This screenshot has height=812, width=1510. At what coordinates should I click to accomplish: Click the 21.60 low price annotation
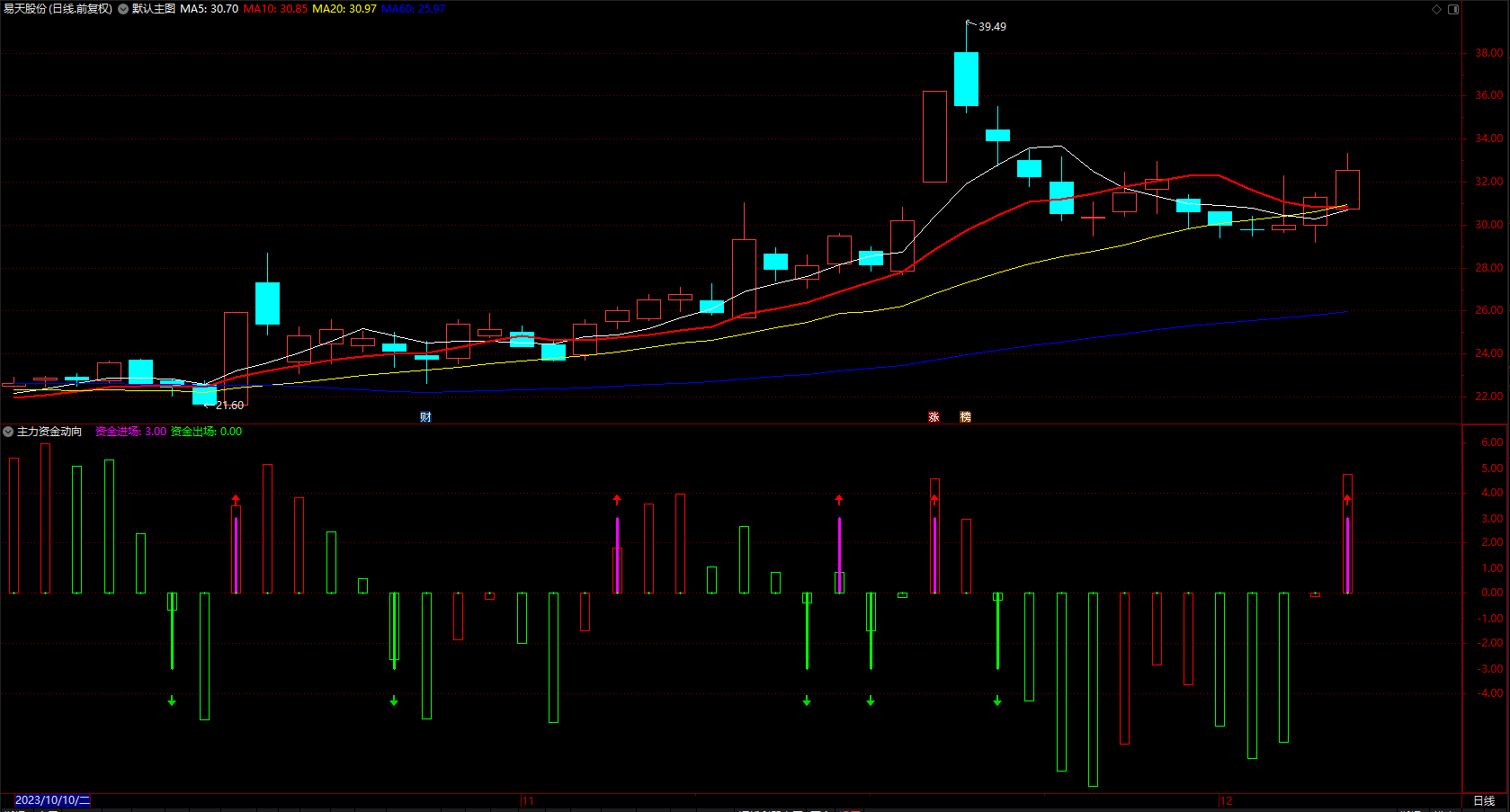click(230, 406)
